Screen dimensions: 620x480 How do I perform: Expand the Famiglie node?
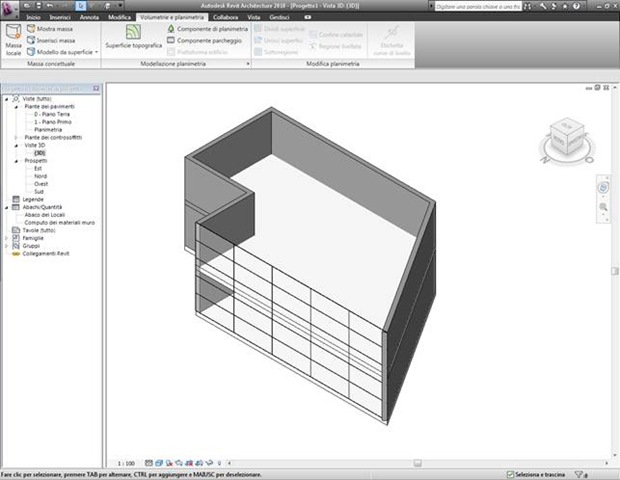(7, 238)
